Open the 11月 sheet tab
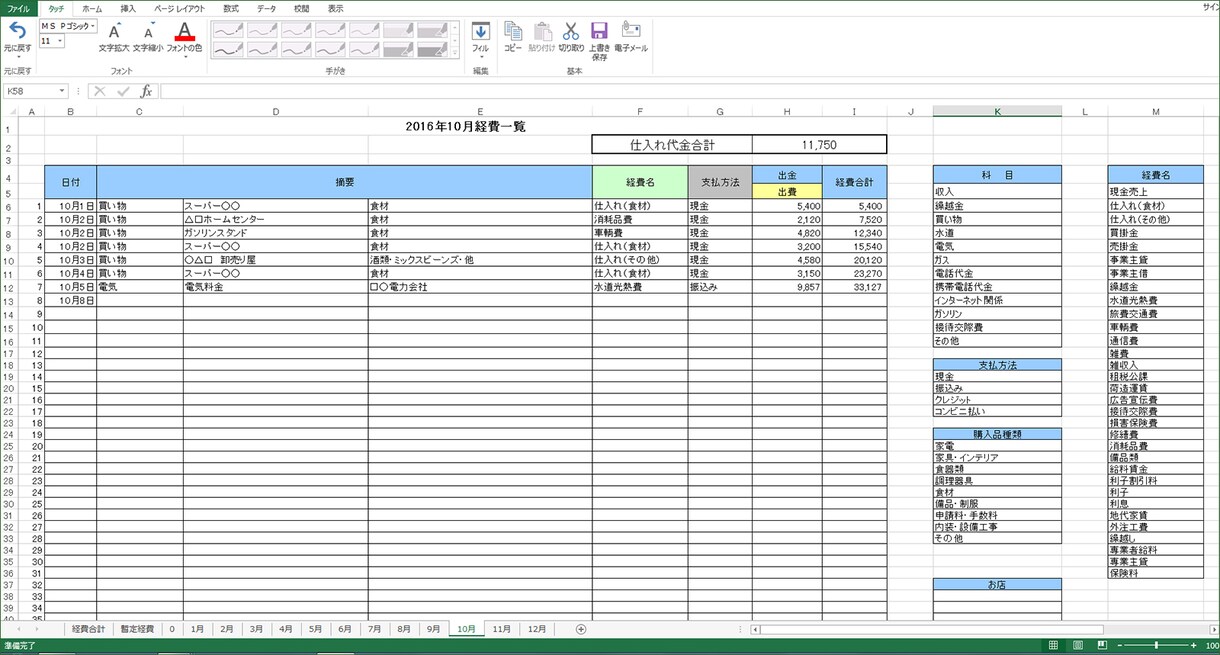1220x655 pixels. (502, 629)
